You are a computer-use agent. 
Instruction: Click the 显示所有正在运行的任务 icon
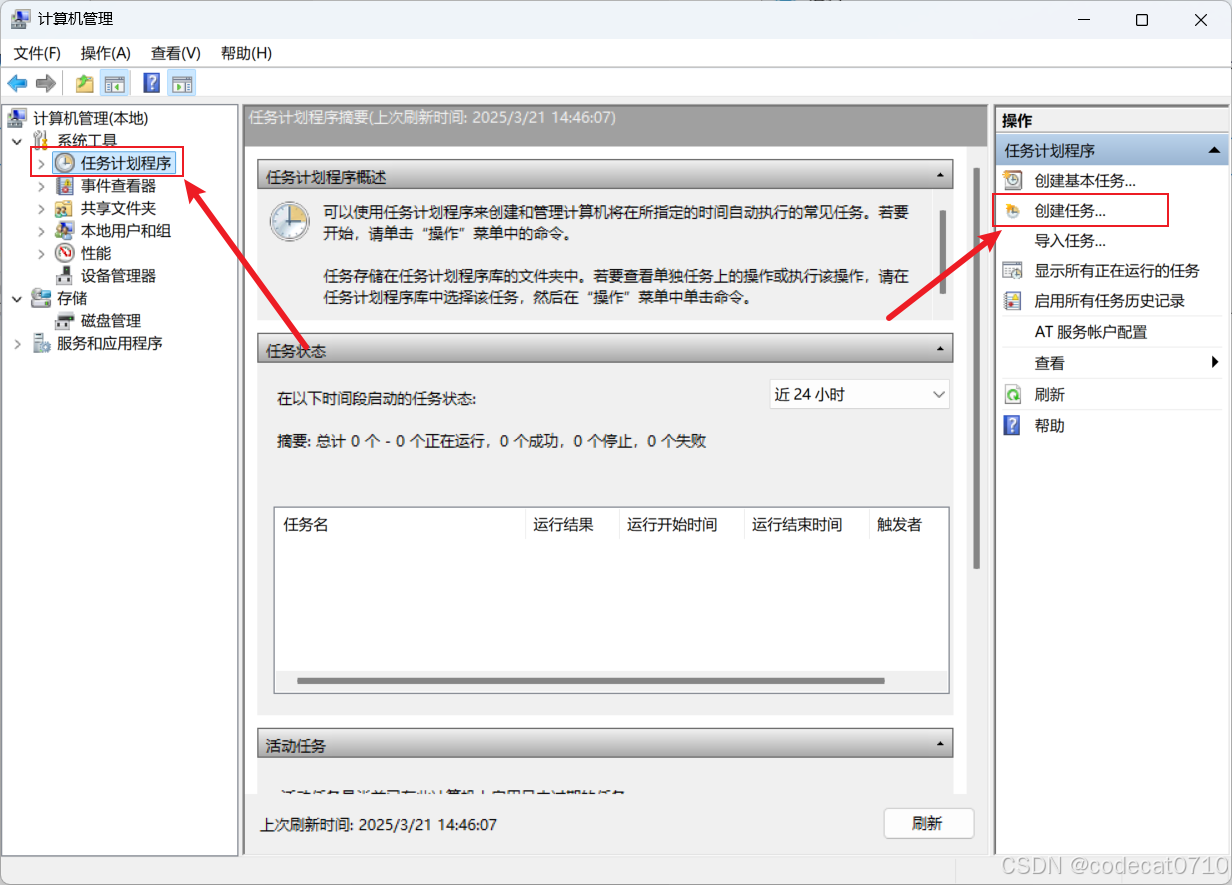point(1013,270)
